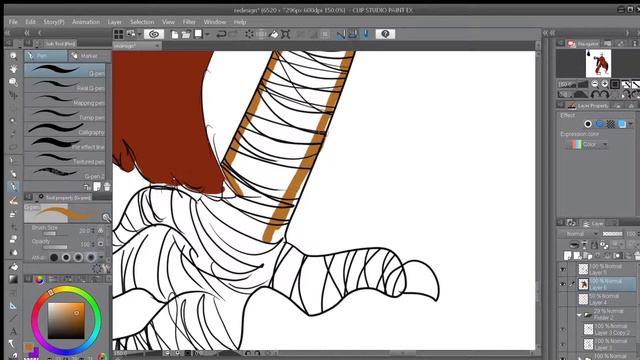Choose the first anti-aliasing option (None)

click(x=54, y=258)
